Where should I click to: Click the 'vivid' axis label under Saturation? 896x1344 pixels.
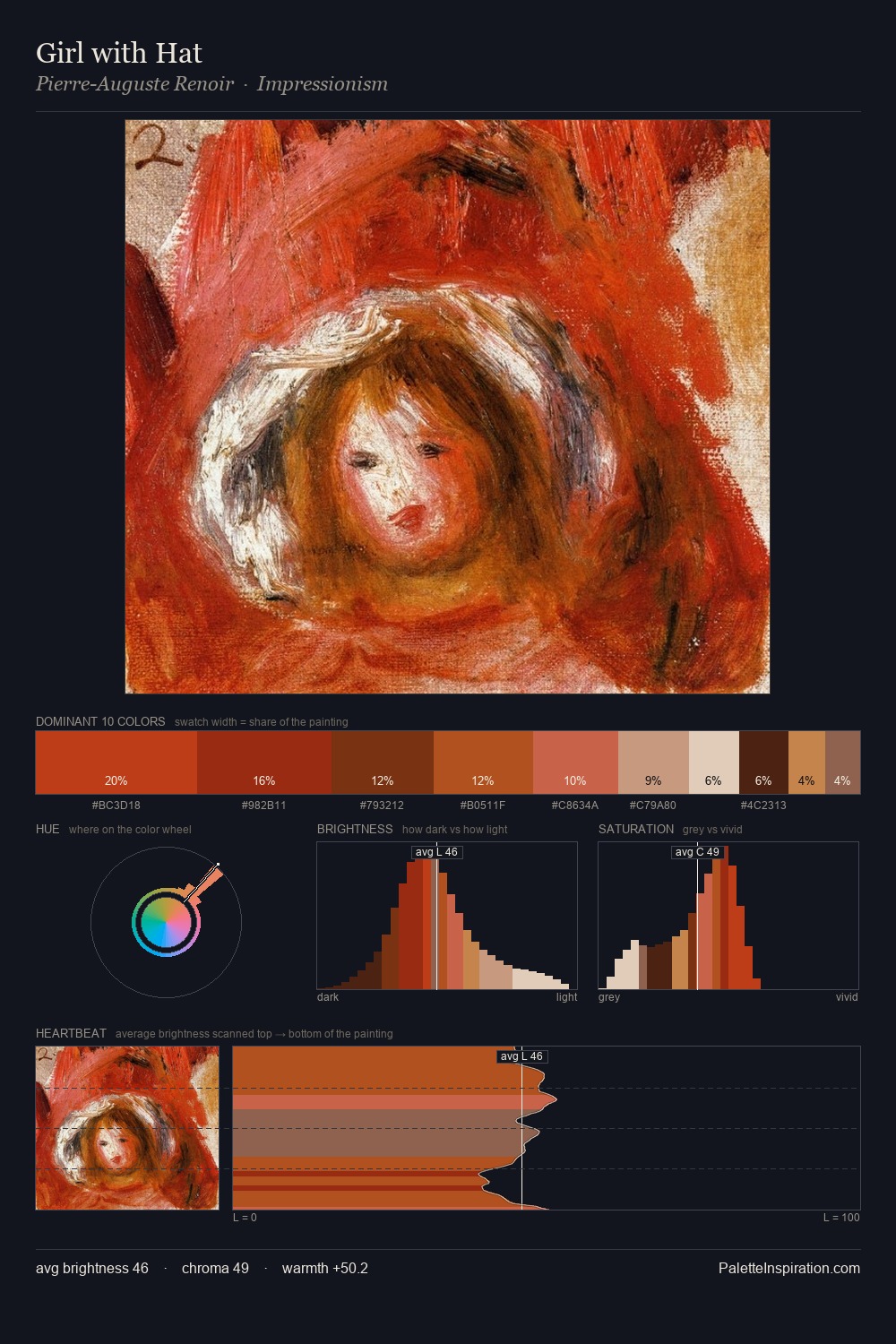(847, 997)
